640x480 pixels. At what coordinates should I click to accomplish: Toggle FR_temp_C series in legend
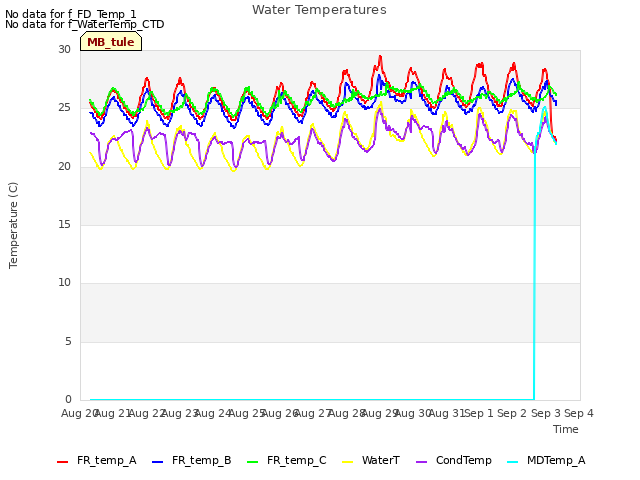pos(287,460)
